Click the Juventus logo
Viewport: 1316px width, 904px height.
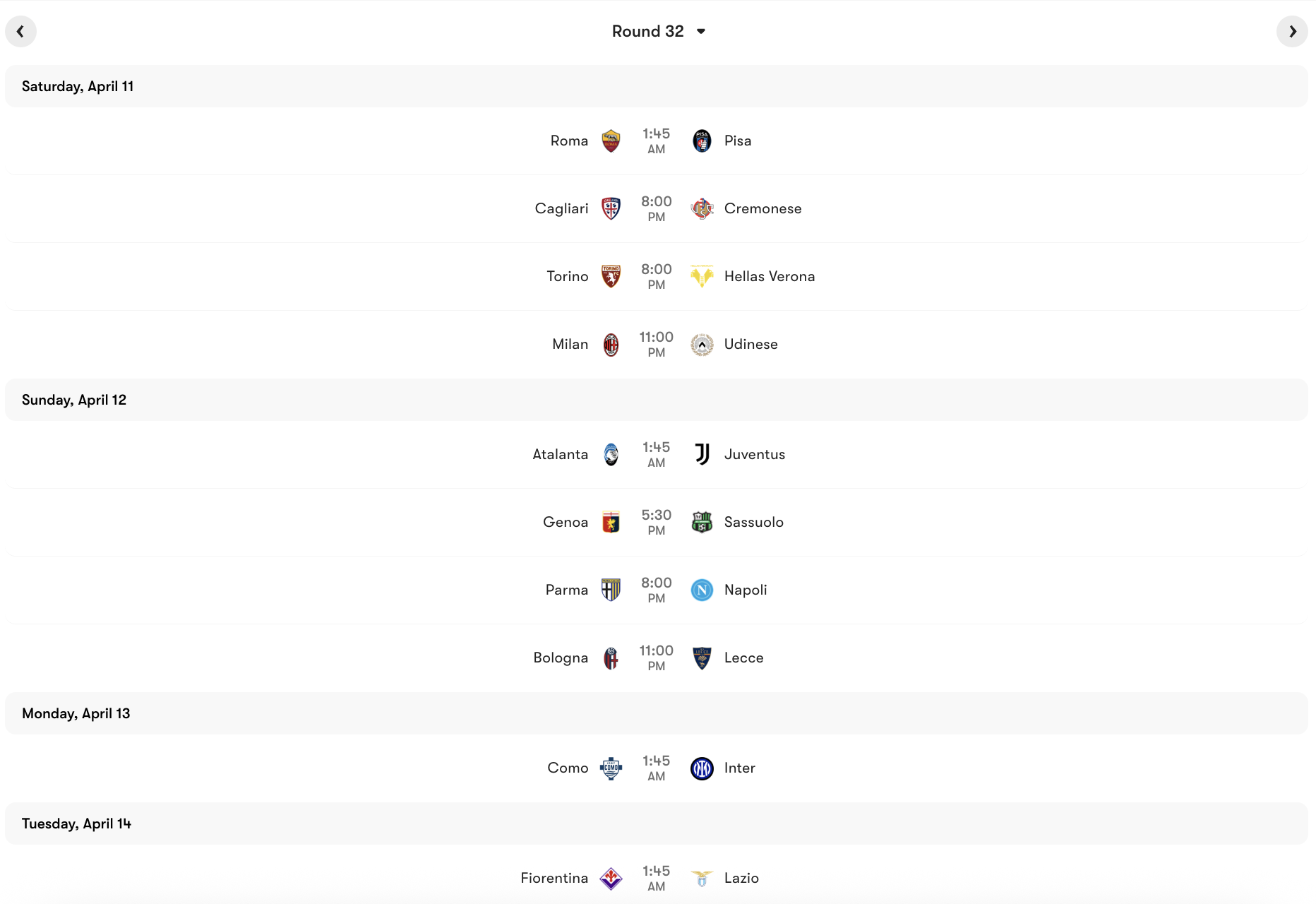(x=702, y=454)
